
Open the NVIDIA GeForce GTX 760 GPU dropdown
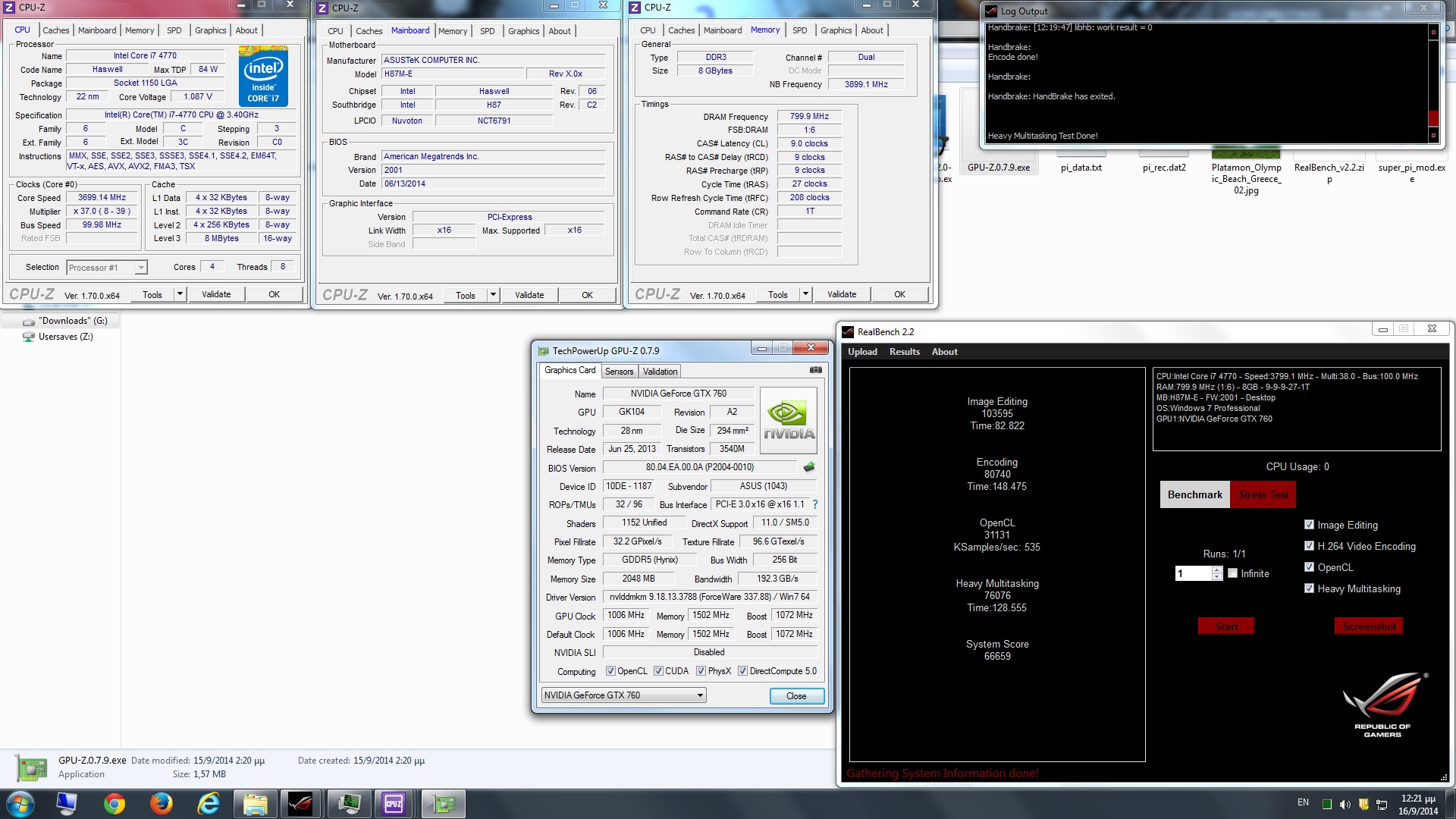[623, 695]
